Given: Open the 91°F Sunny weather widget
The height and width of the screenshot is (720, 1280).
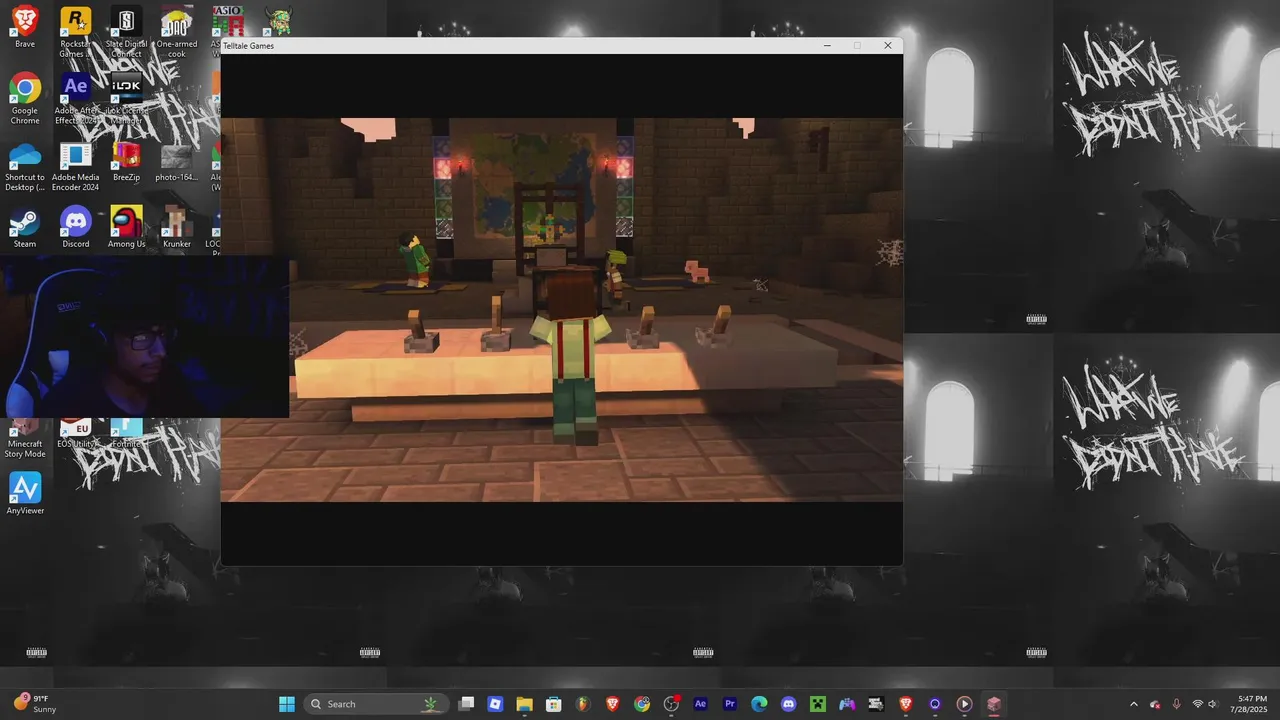Looking at the screenshot, I should pos(34,704).
